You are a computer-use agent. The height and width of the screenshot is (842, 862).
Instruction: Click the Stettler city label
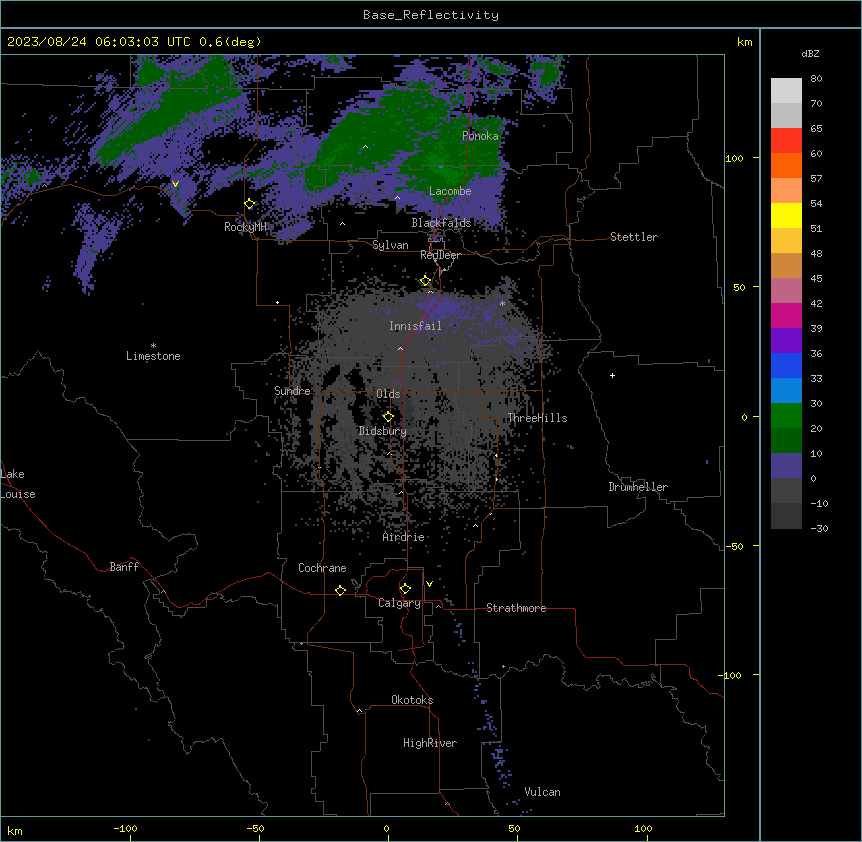tap(634, 237)
